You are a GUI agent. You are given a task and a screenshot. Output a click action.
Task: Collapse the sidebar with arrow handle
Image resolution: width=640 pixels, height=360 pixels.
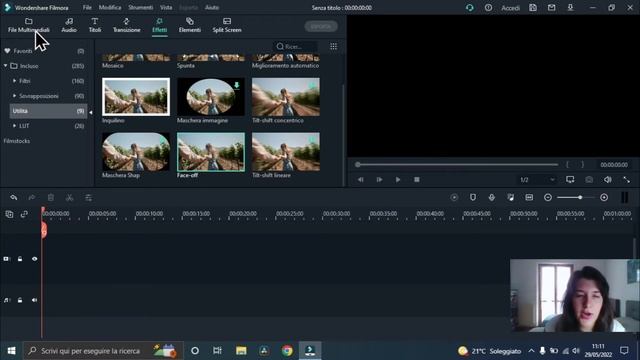(x=91, y=112)
